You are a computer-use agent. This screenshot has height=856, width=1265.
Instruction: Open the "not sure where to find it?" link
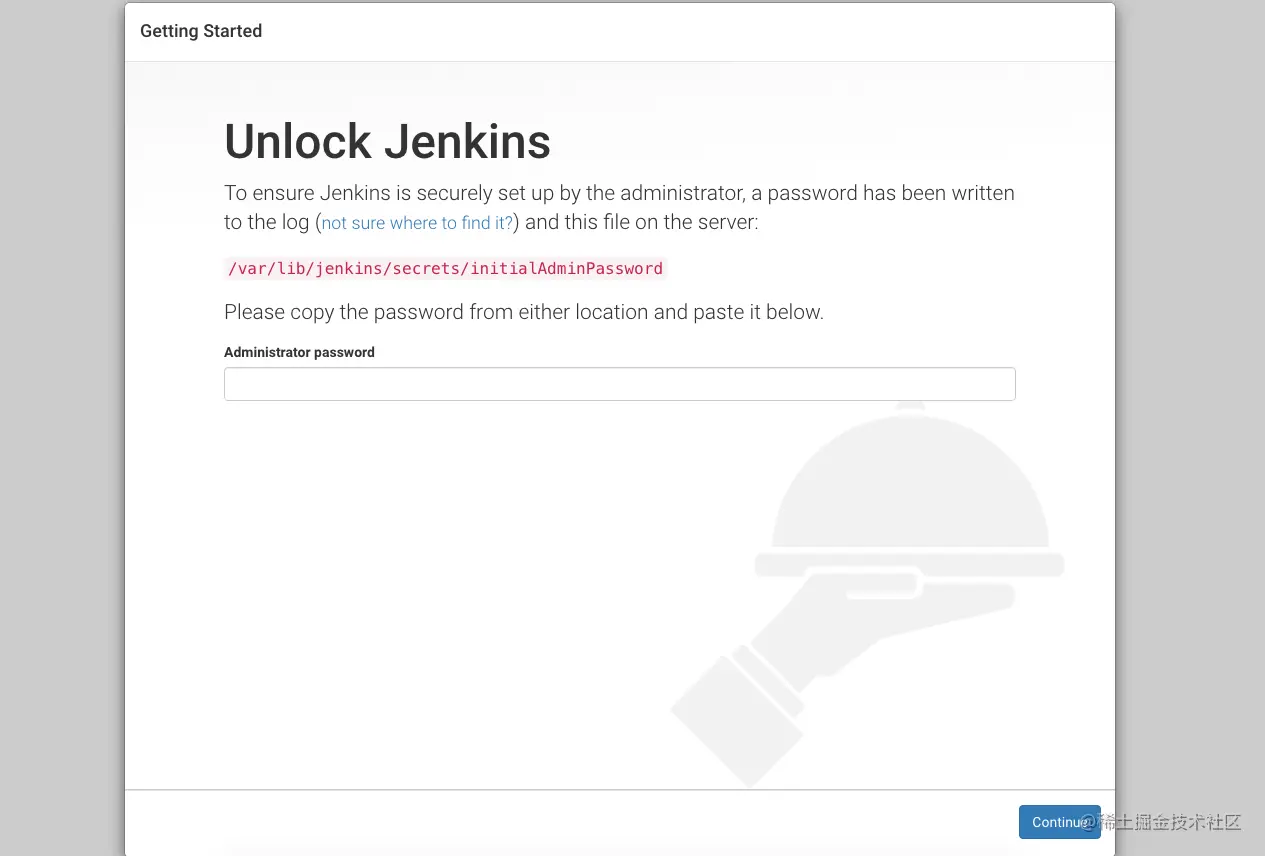click(417, 223)
